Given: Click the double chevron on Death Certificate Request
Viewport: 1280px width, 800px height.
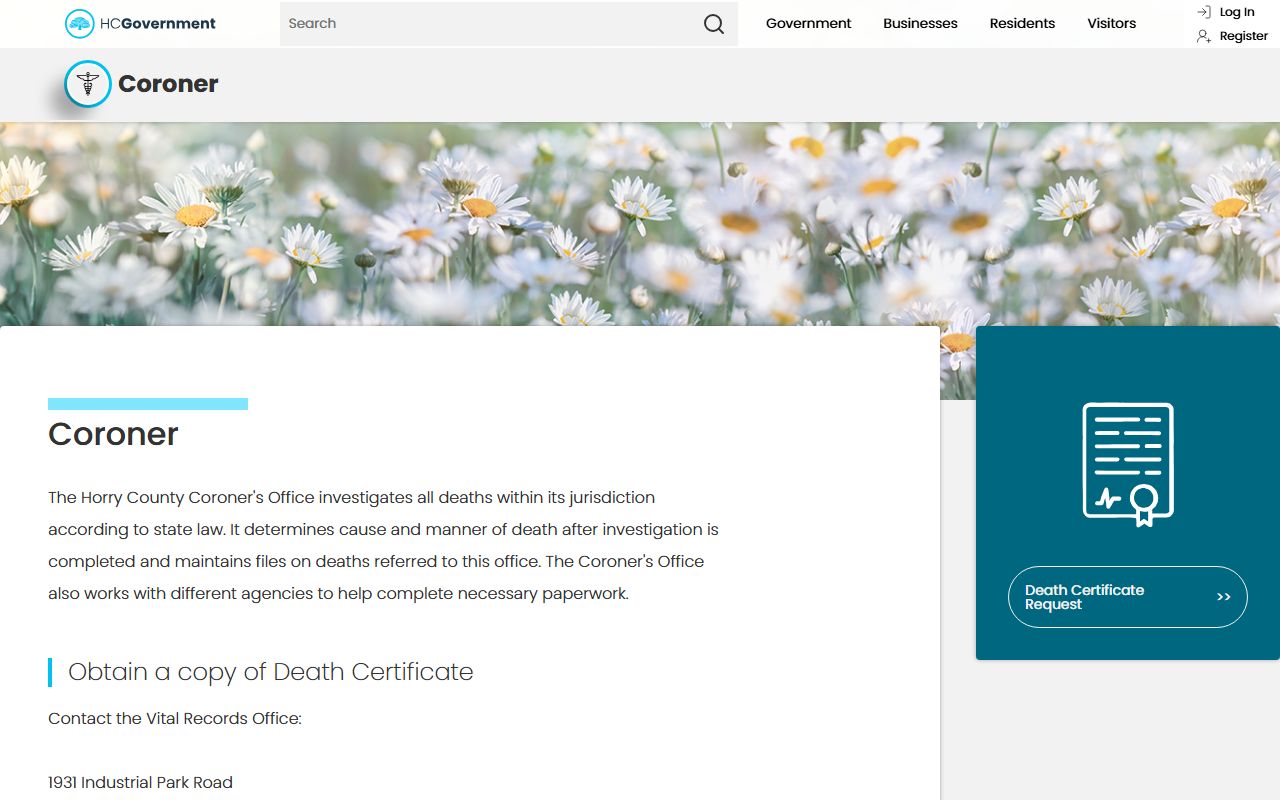Looking at the screenshot, I should [1223, 597].
